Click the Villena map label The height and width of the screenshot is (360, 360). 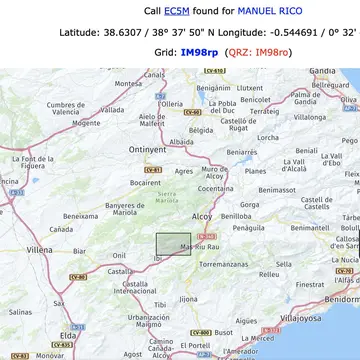[39, 250]
